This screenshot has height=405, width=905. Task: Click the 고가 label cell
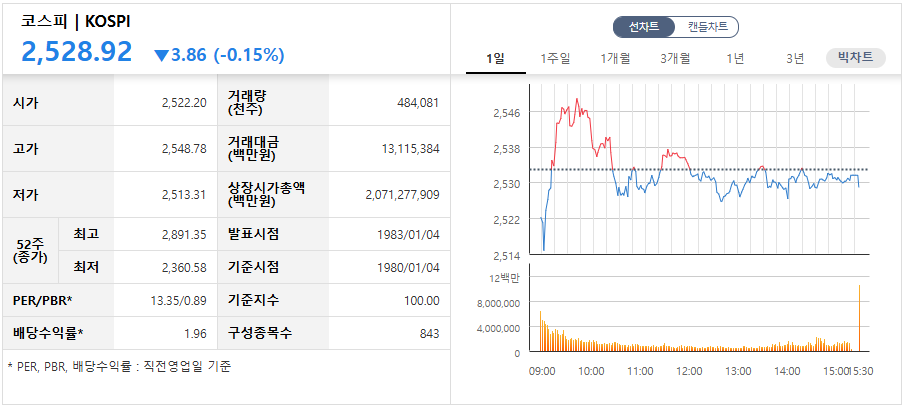click(58, 149)
